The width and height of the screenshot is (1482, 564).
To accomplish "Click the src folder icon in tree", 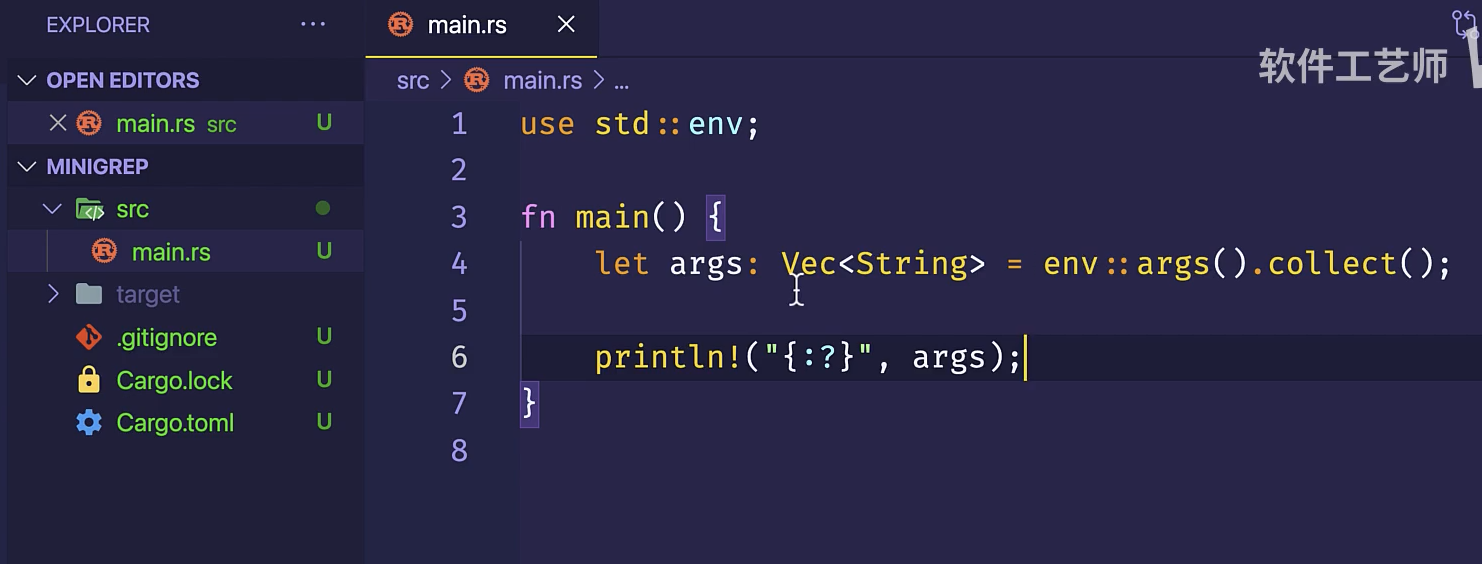I will pyautogui.click(x=90, y=210).
